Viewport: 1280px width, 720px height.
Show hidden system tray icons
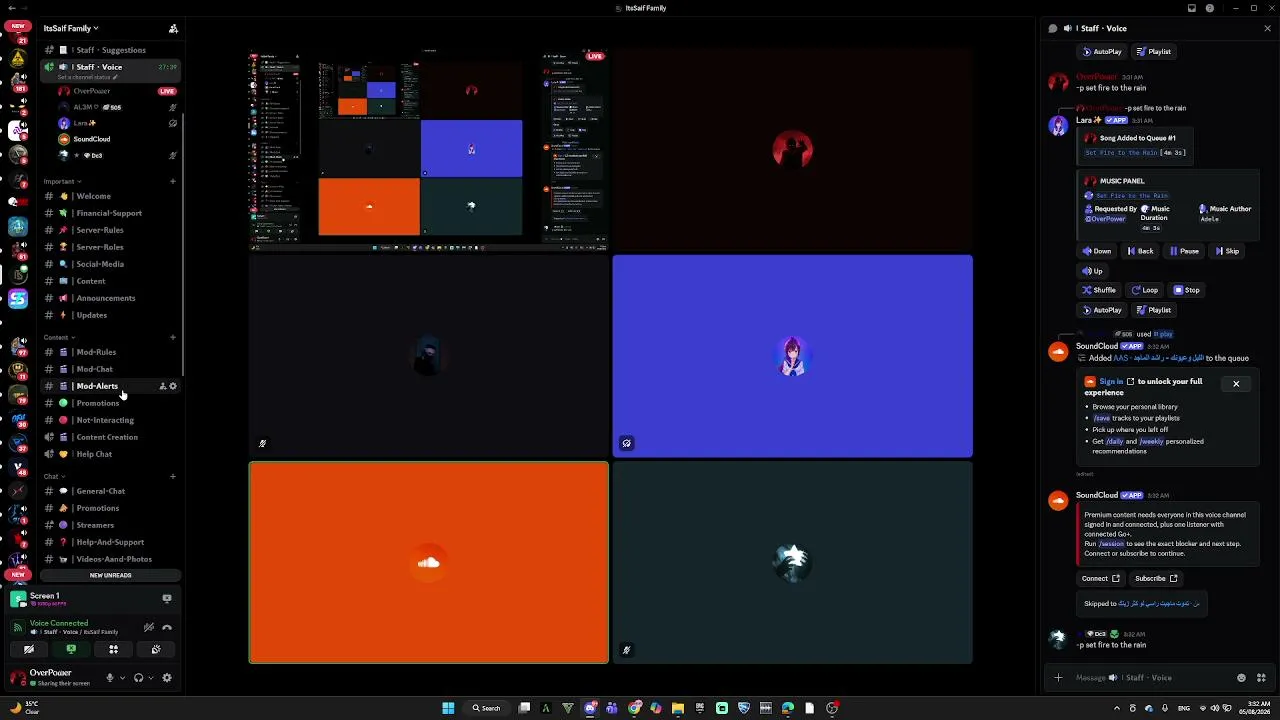(1117, 708)
